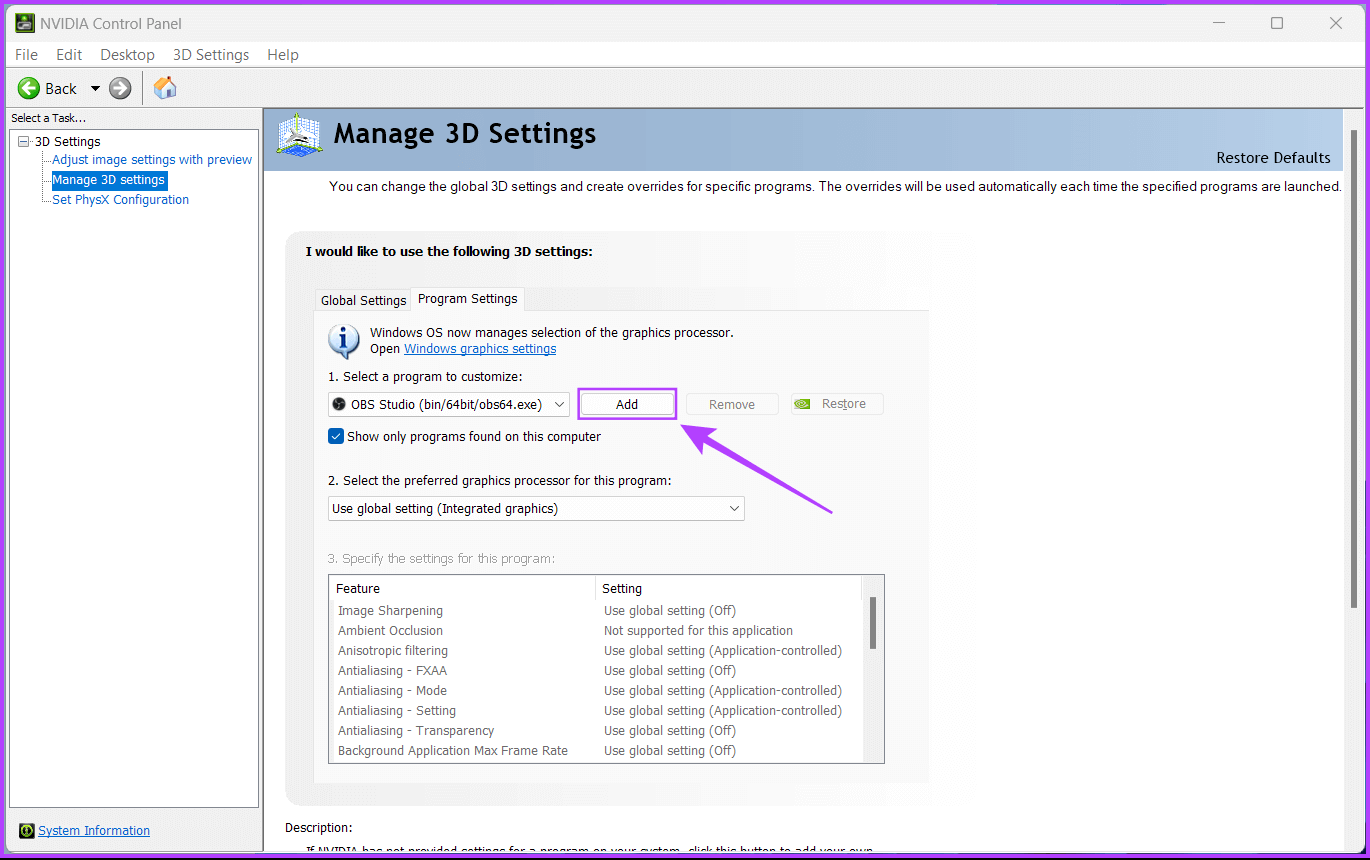Uncheck Show only programs found on this computer
The width and height of the screenshot is (1370, 860).
click(x=336, y=437)
